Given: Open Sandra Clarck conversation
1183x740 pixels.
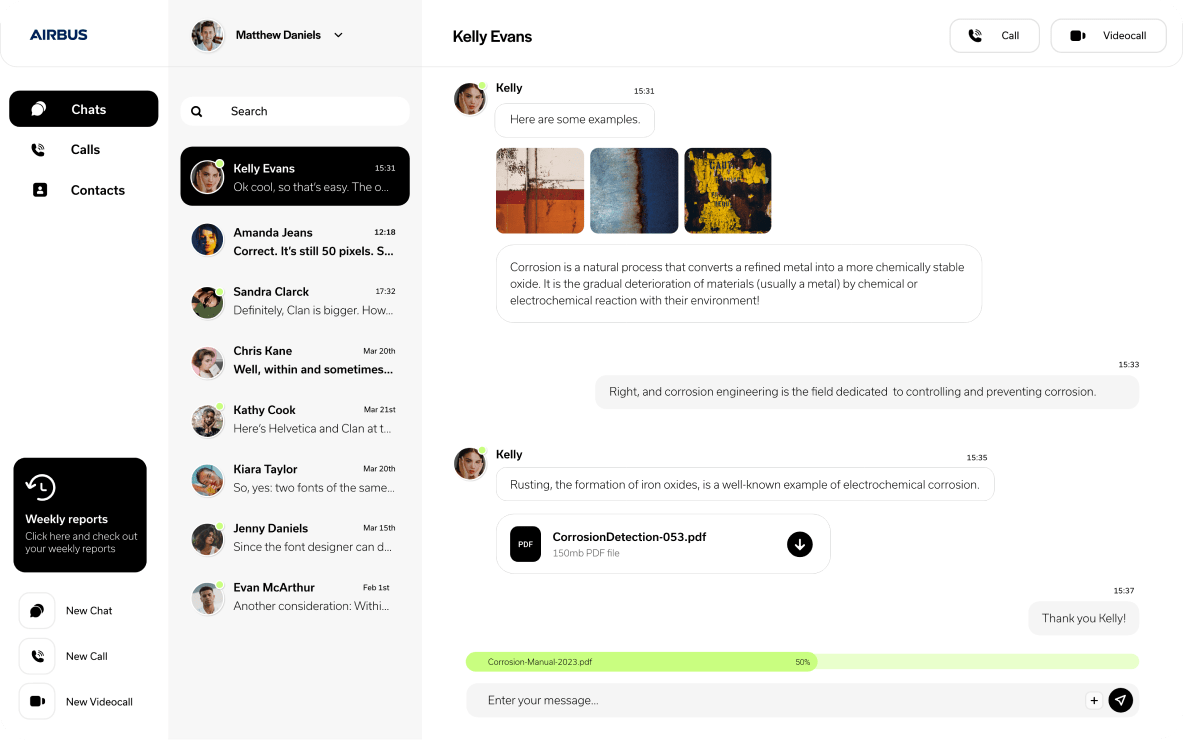Looking at the screenshot, I should [295, 300].
